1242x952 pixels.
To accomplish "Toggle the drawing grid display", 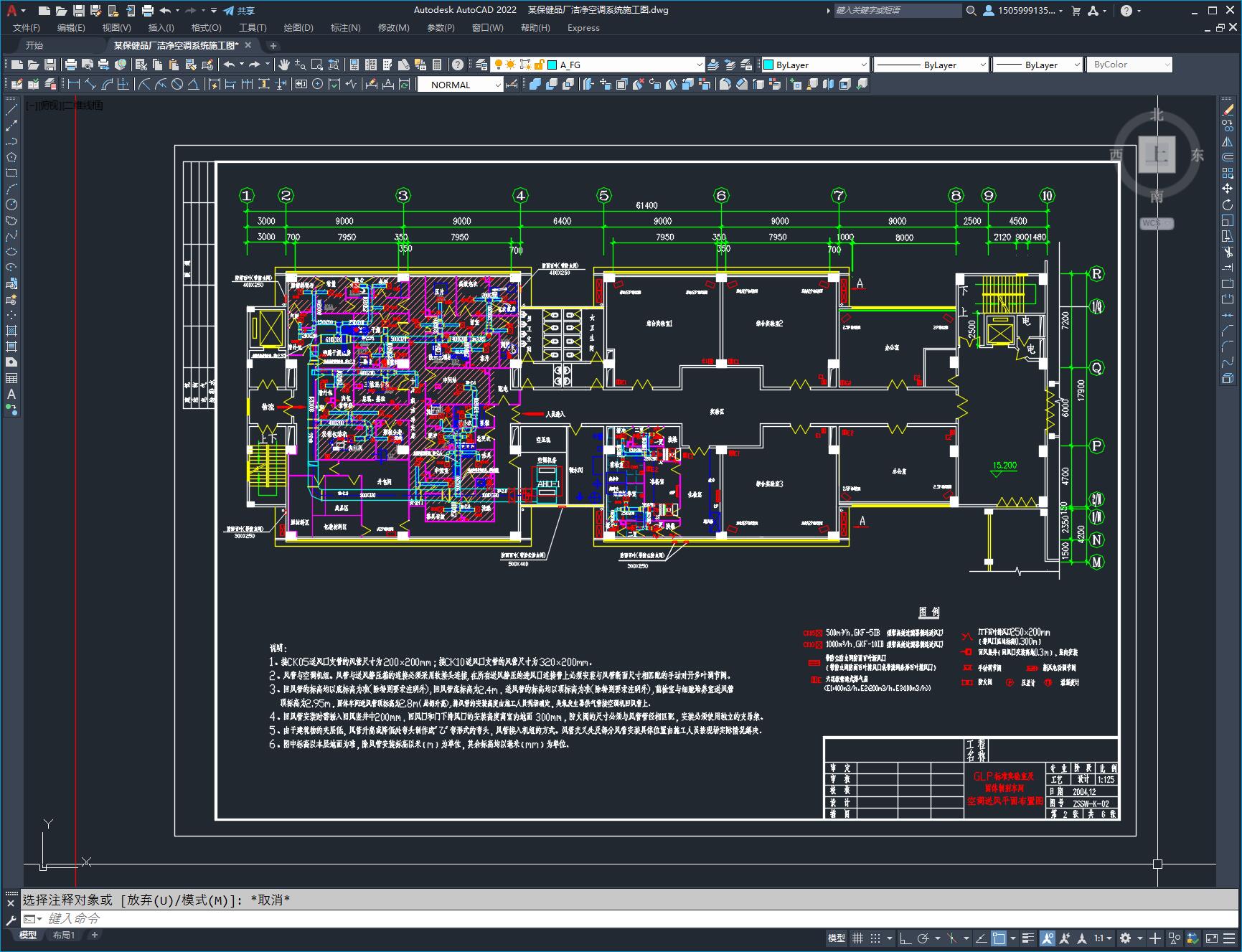I will point(857,938).
